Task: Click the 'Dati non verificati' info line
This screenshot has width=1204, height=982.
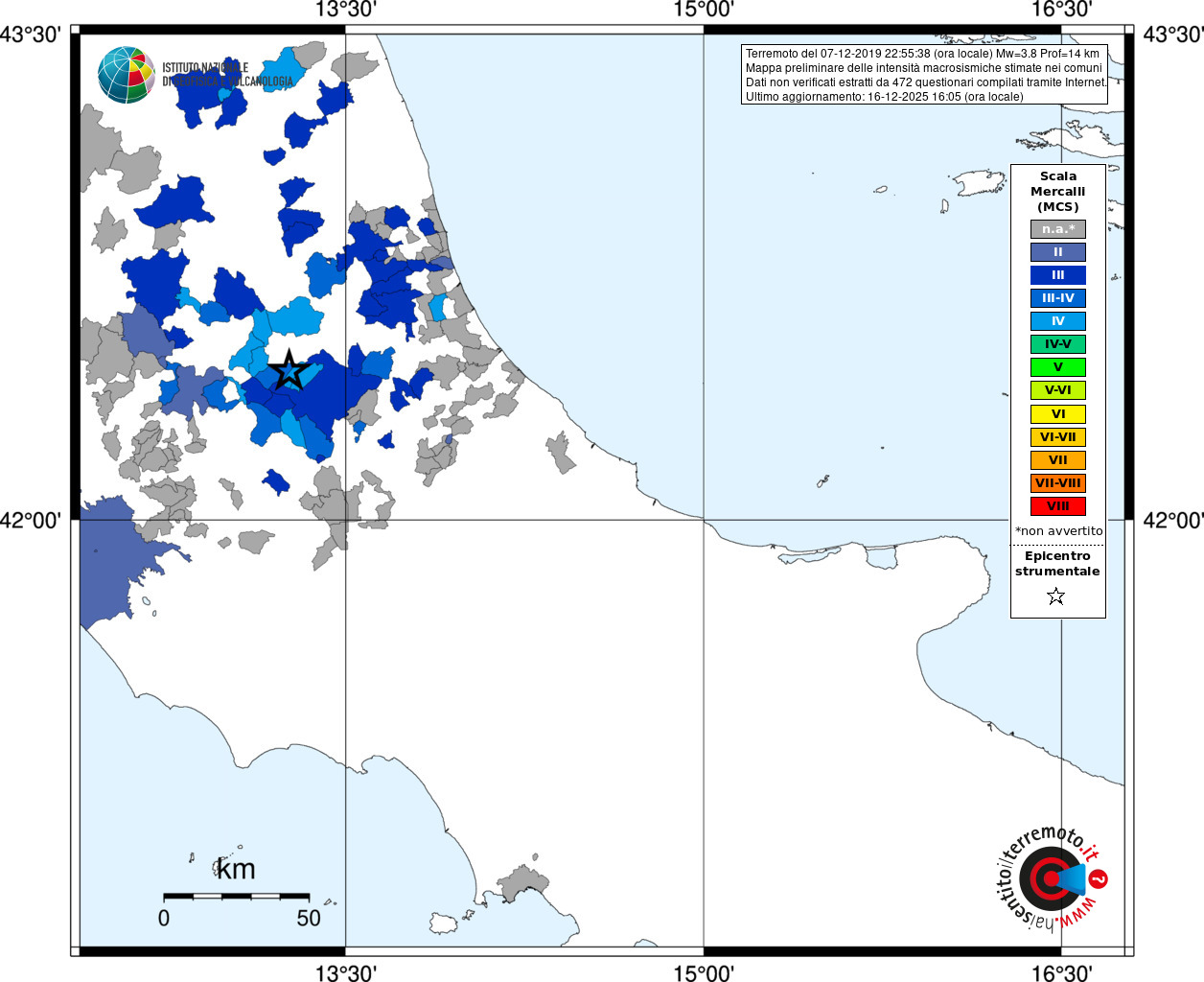Action: pos(926,82)
